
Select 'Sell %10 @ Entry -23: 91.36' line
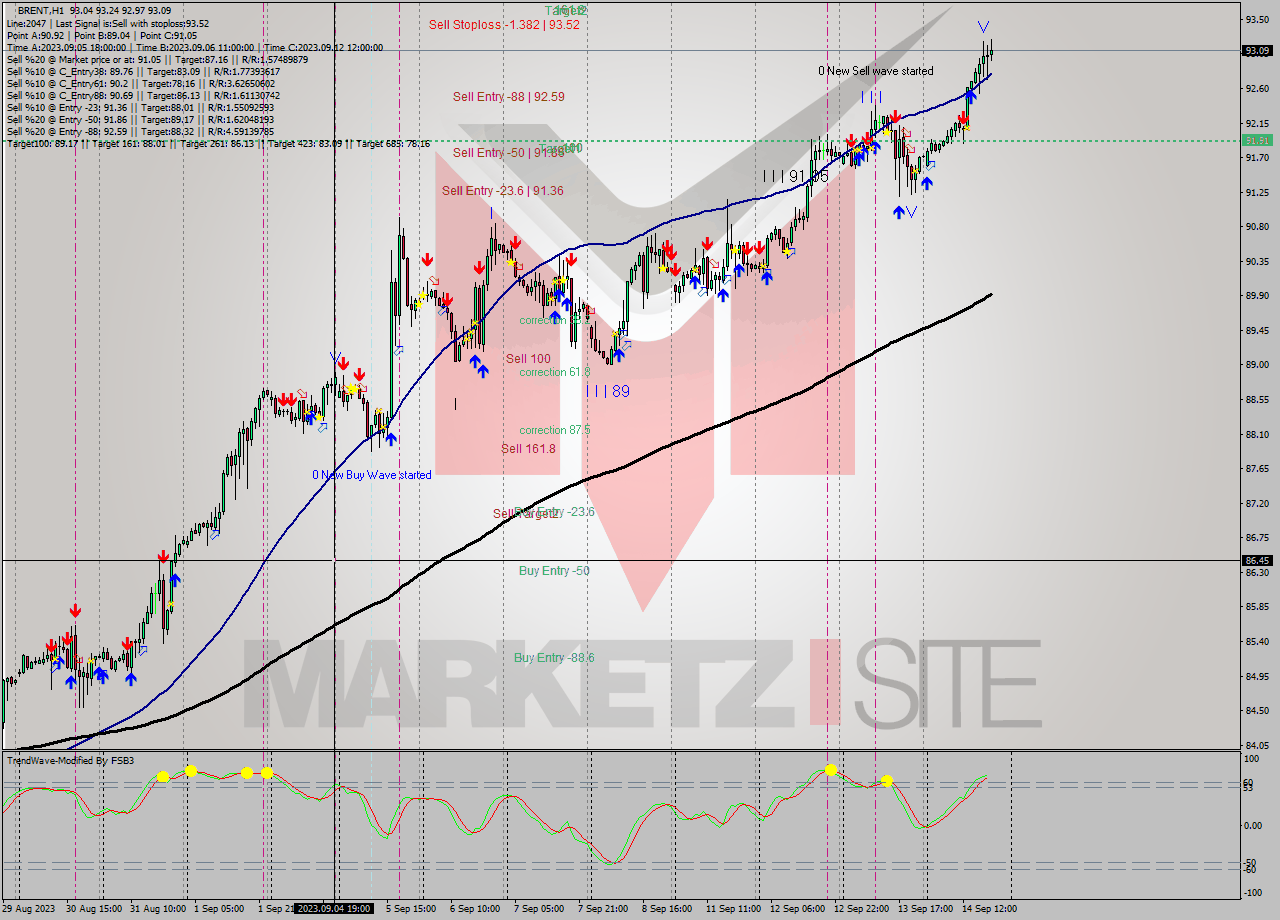(x=141, y=107)
